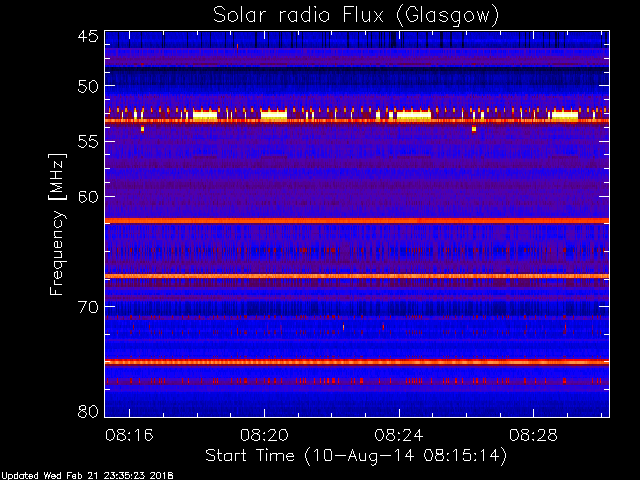This screenshot has height=480, width=640.
Task: Click the 'Start Time (10-Aug-14 08:15:14)' label
Action: (356, 456)
